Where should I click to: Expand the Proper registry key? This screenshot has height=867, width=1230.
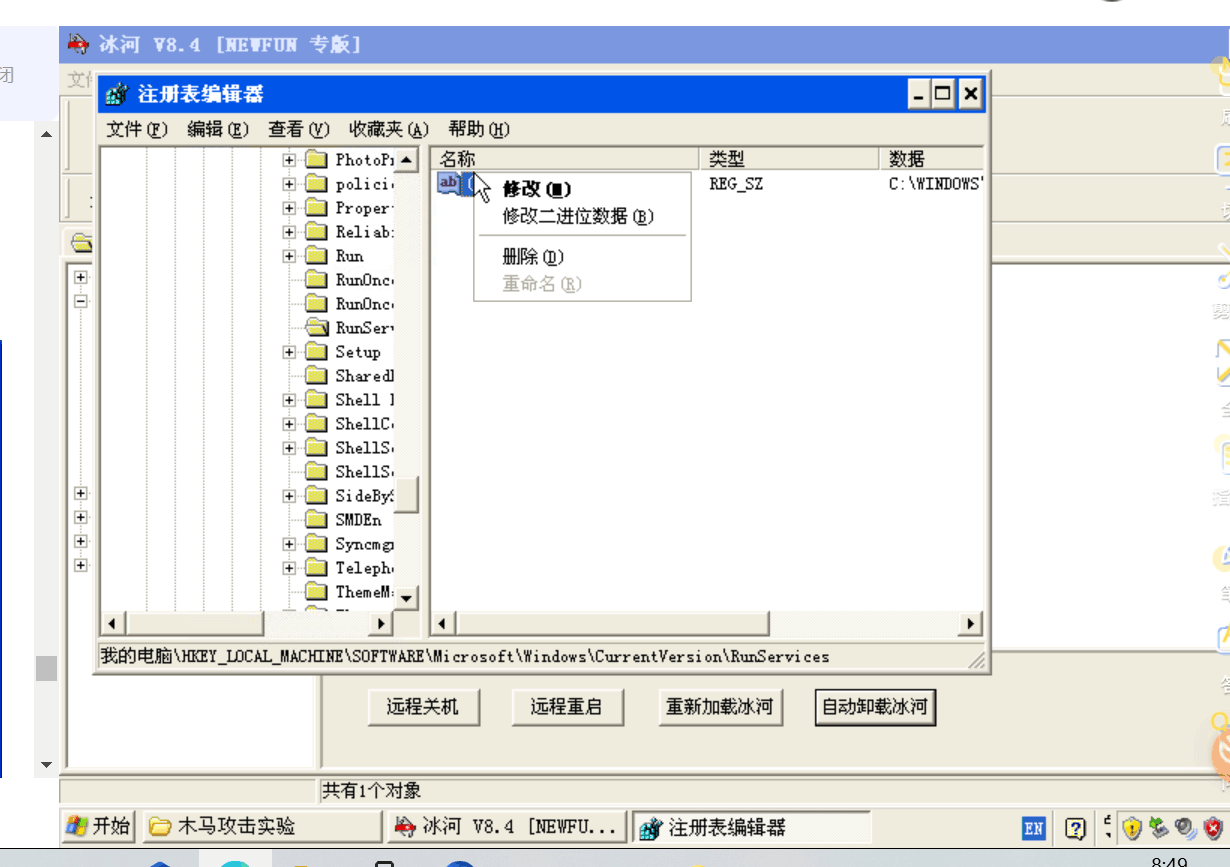(289, 208)
